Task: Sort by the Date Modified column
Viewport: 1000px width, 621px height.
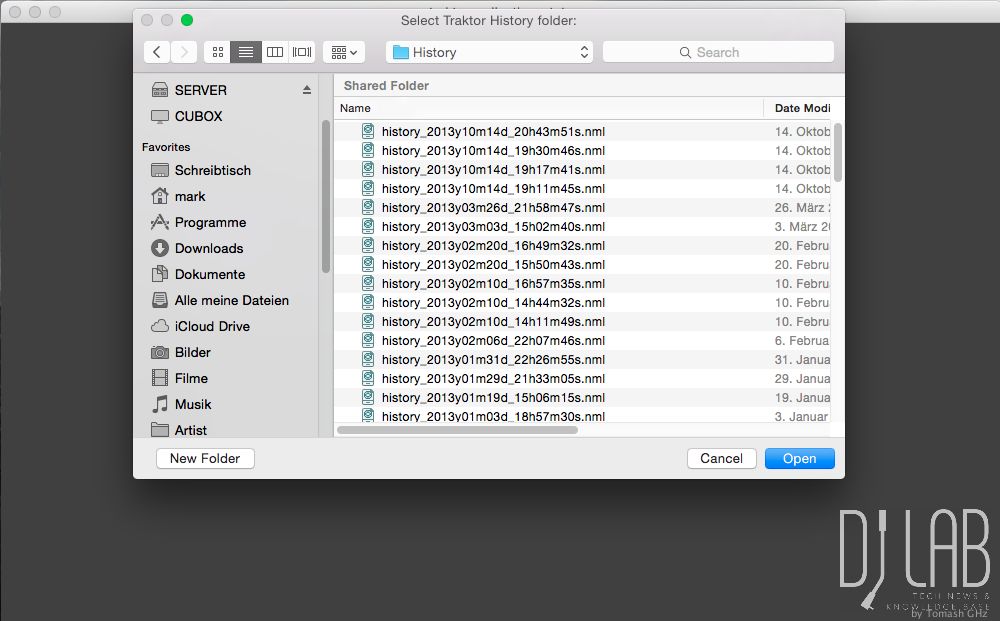Action: (802, 108)
